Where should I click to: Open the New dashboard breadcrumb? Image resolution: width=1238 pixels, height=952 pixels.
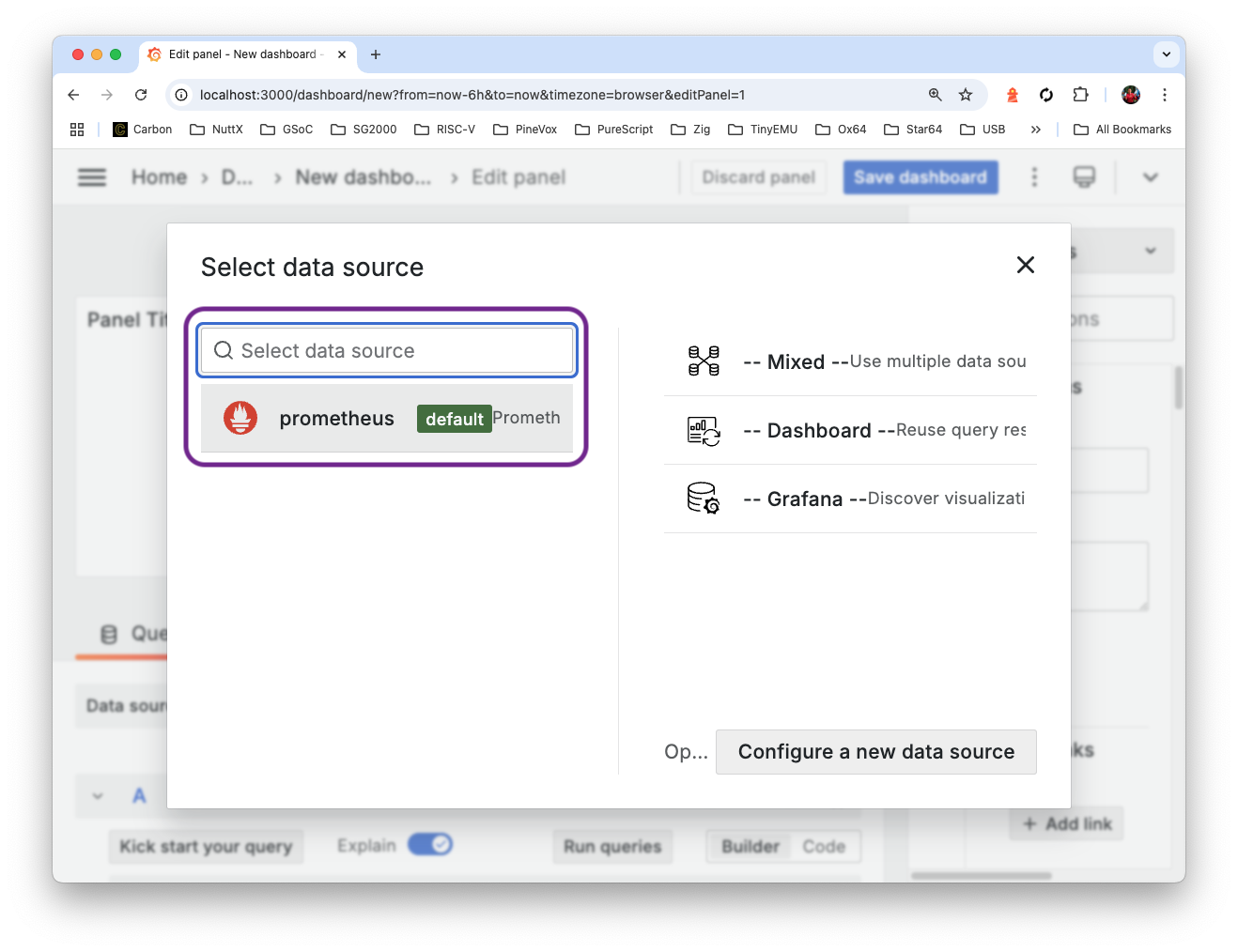tap(364, 177)
